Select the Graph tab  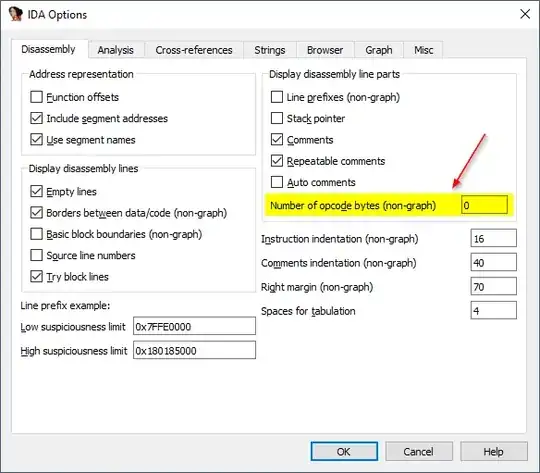pos(378,50)
